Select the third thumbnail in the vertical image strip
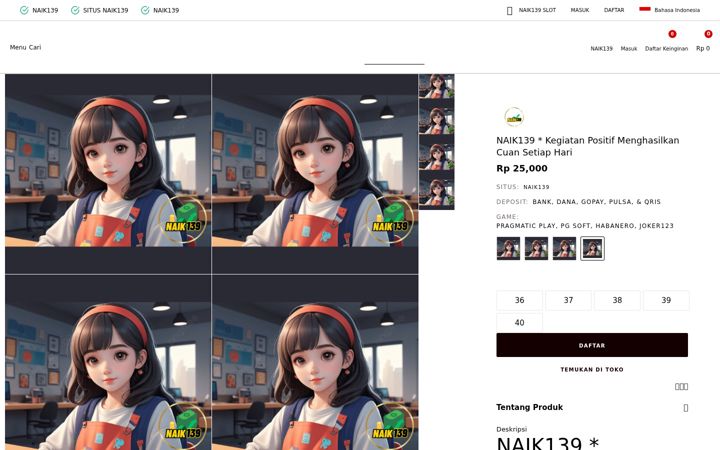The width and height of the screenshot is (720, 450). click(x=437, y=153)
